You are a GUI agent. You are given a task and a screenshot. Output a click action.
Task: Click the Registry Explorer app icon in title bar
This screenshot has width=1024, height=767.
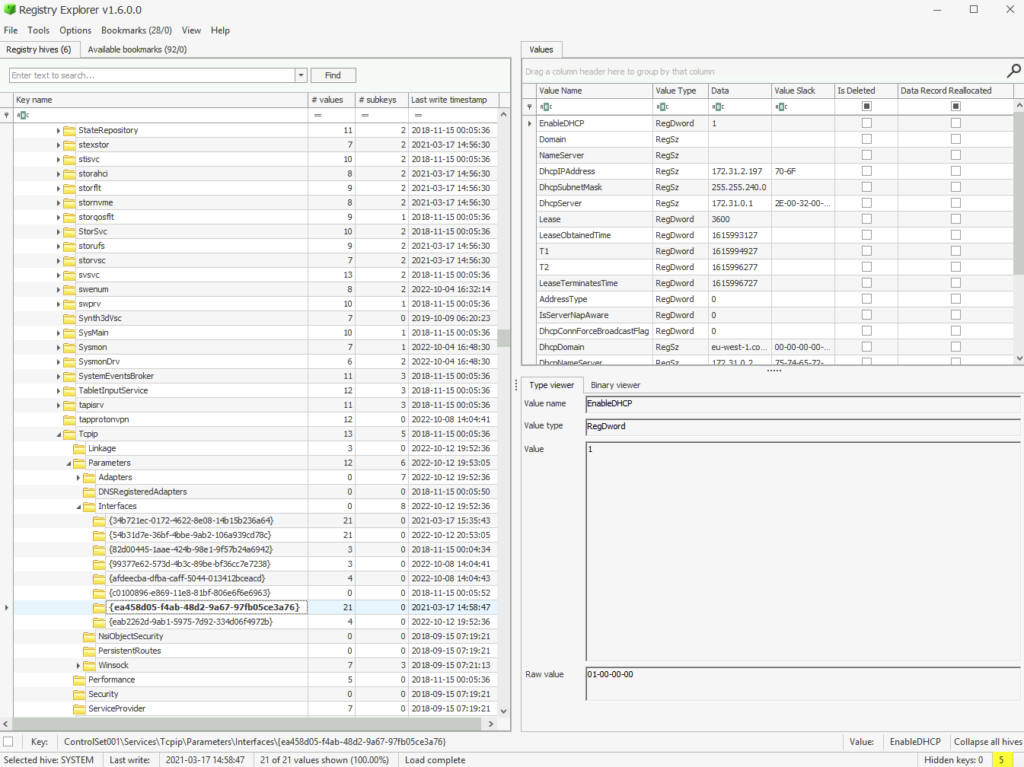click(9, 10)
